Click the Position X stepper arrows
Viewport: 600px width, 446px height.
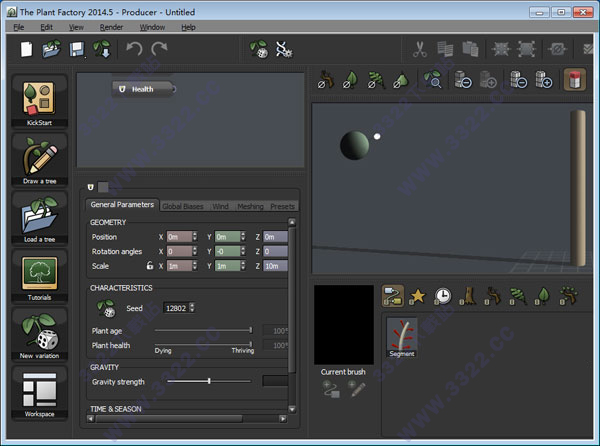[195, 237]
